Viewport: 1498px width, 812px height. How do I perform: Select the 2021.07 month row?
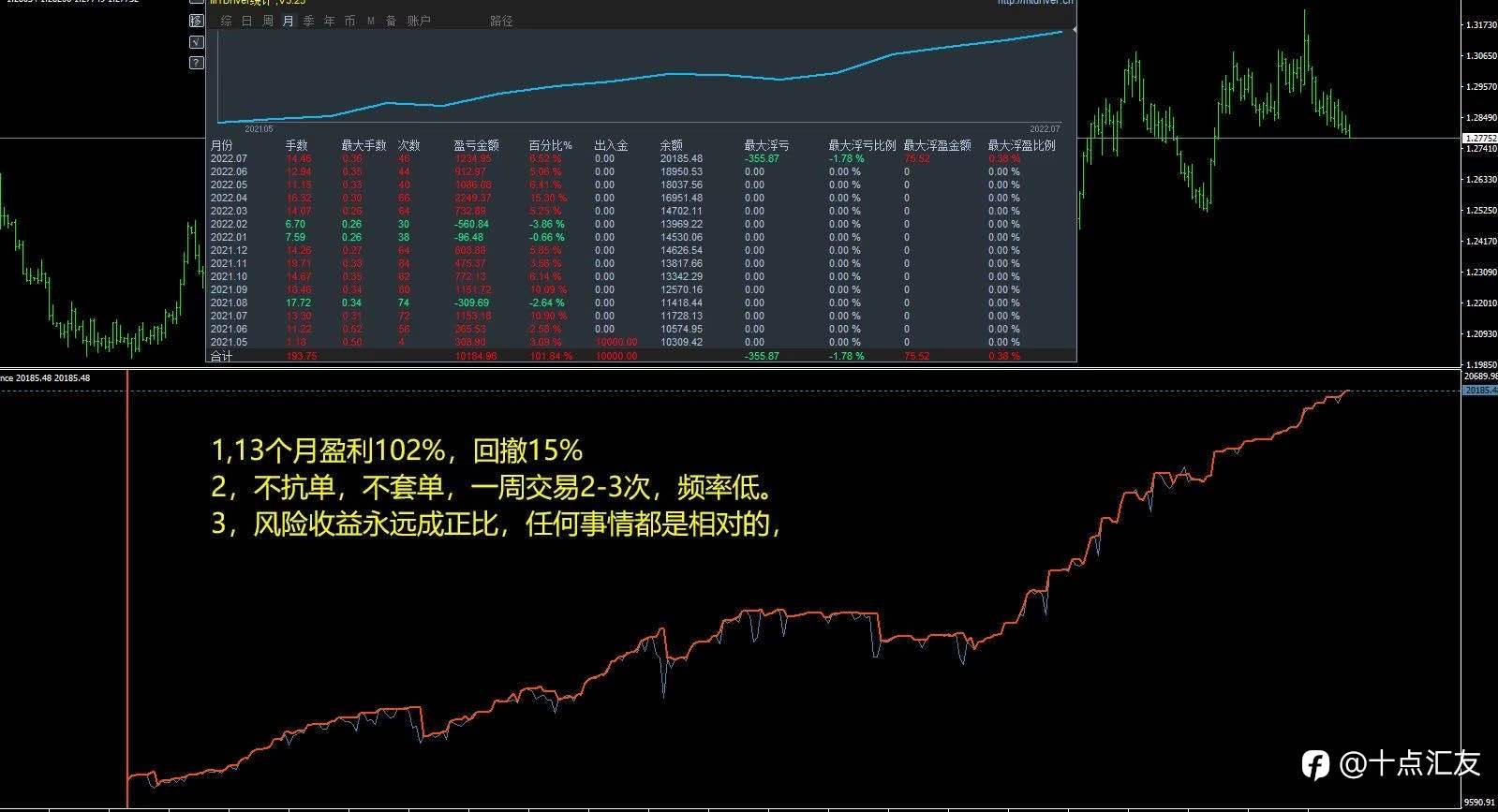(641, 316)
